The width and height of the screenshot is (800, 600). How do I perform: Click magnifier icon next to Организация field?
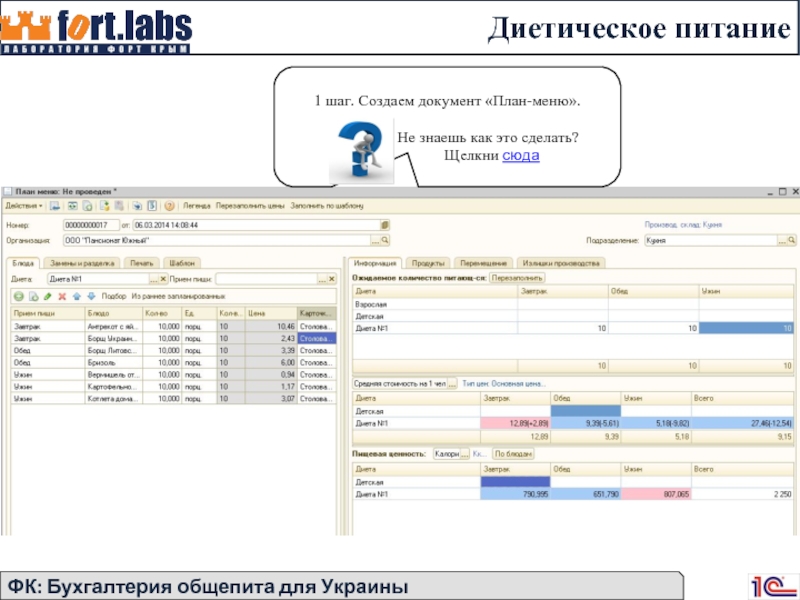coord(385,240)
